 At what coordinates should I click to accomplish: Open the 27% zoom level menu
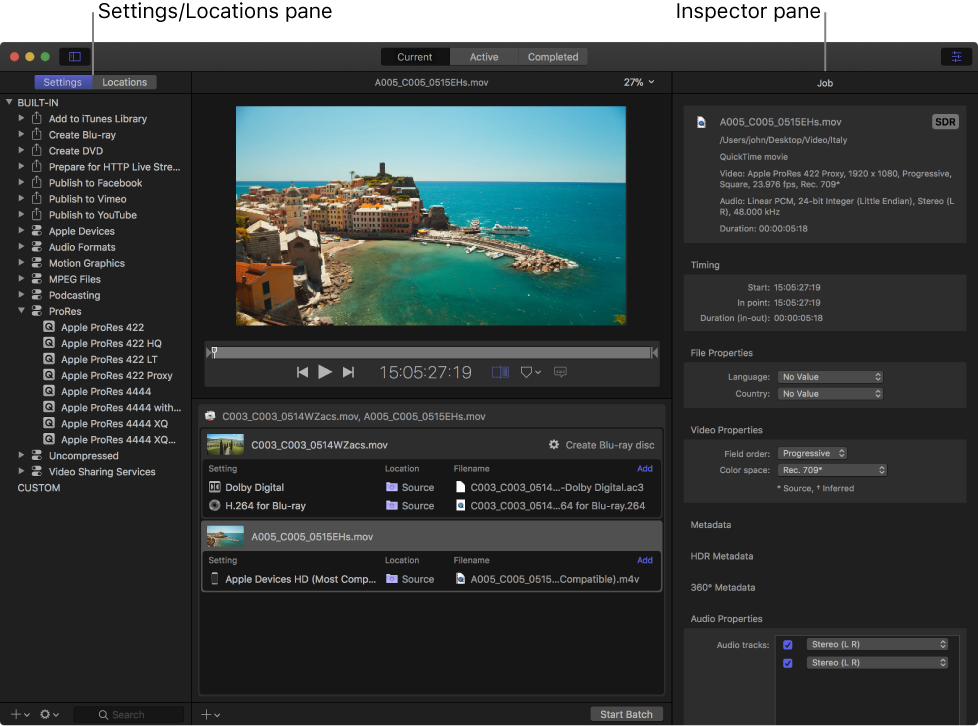[x=639, y=82]
